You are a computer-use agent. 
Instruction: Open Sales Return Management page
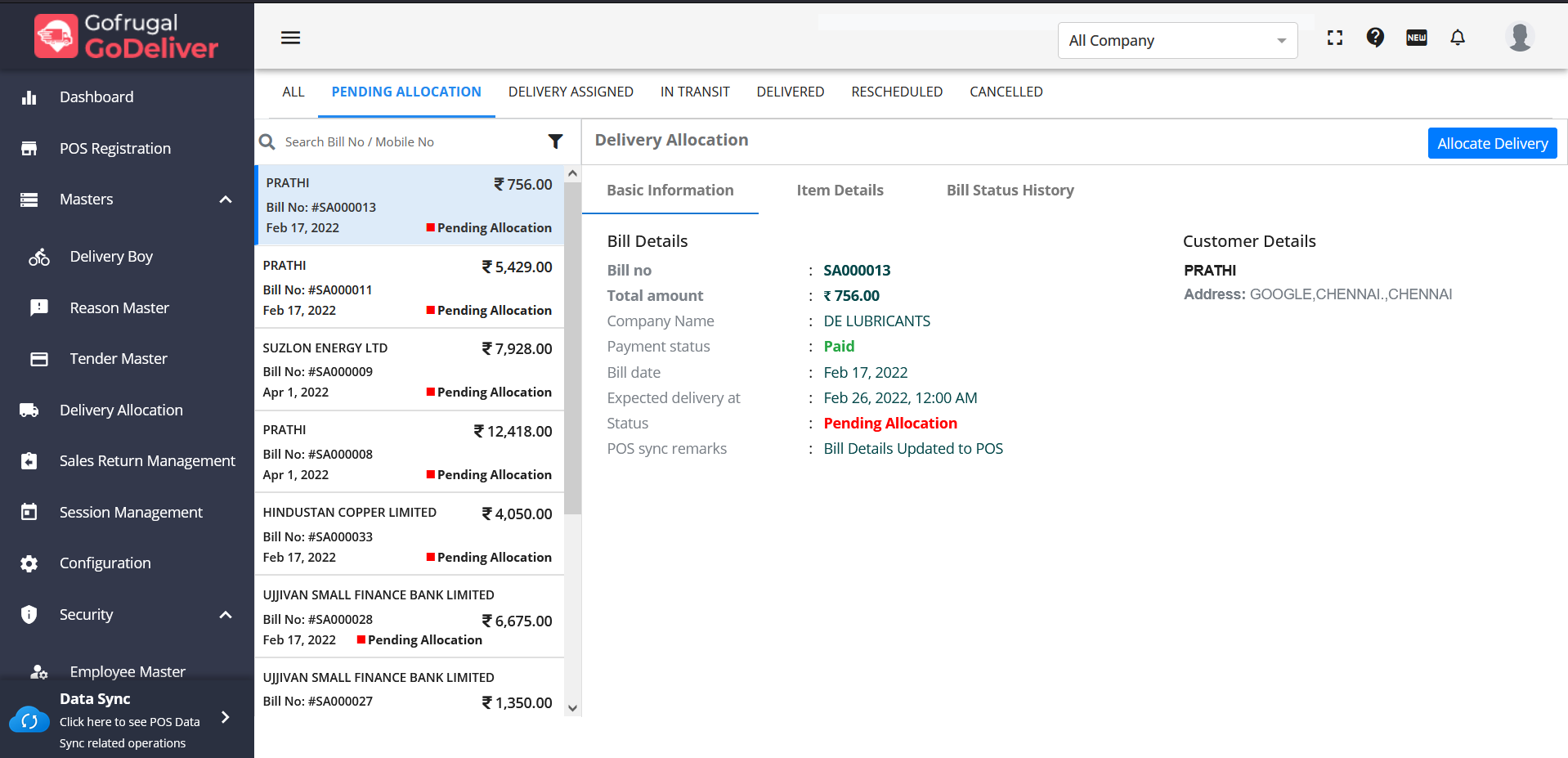coord(147,461)
